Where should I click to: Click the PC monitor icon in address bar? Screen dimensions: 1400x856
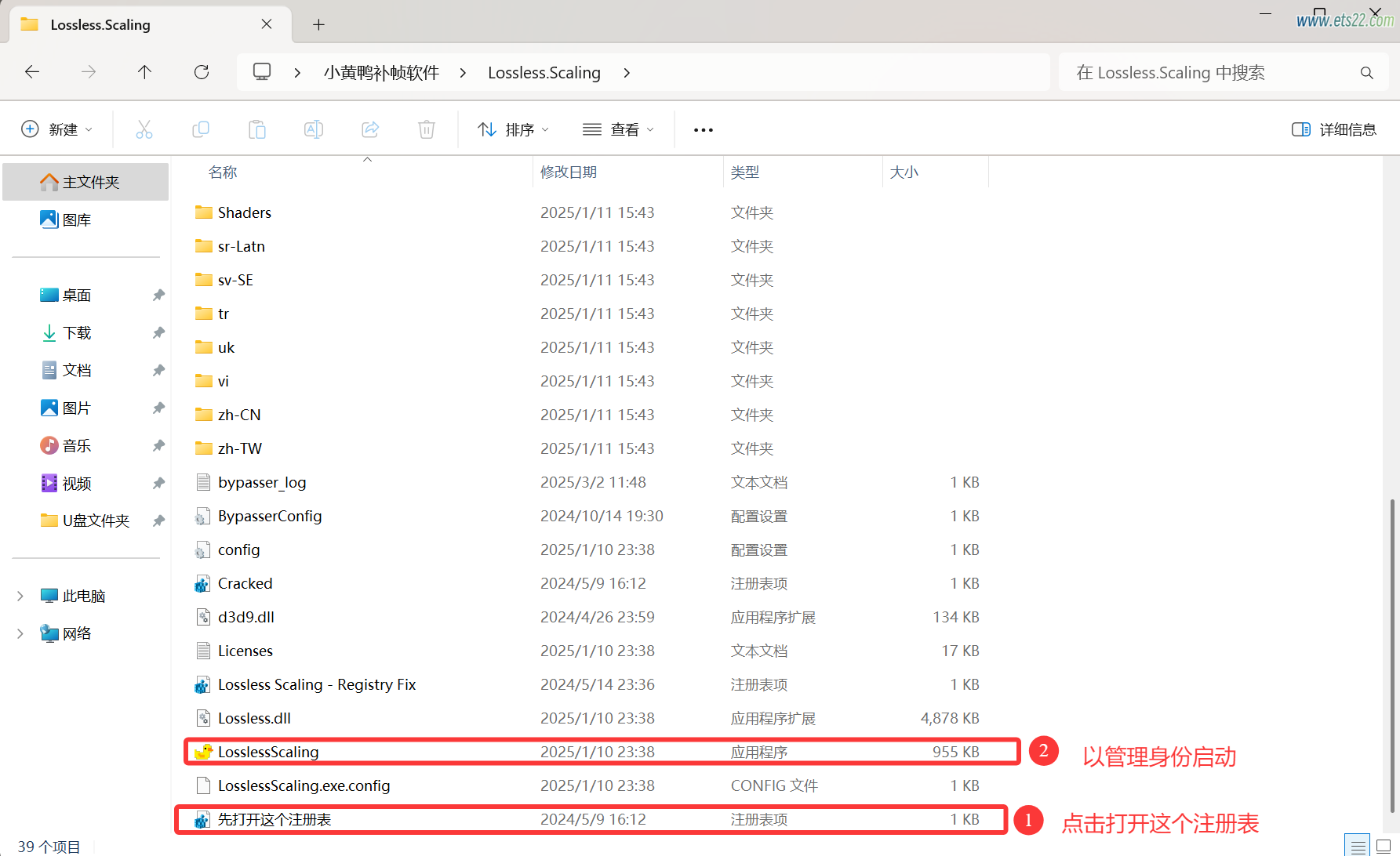(262, 72)
